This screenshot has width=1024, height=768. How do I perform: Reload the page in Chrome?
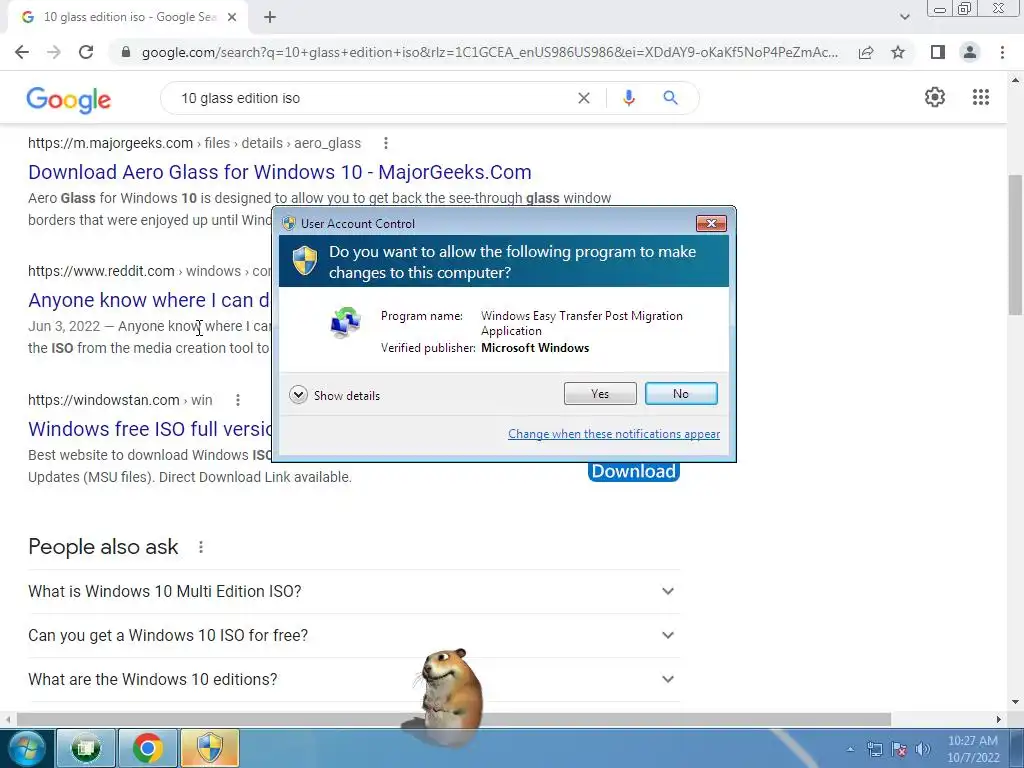[x=86, y=52]
